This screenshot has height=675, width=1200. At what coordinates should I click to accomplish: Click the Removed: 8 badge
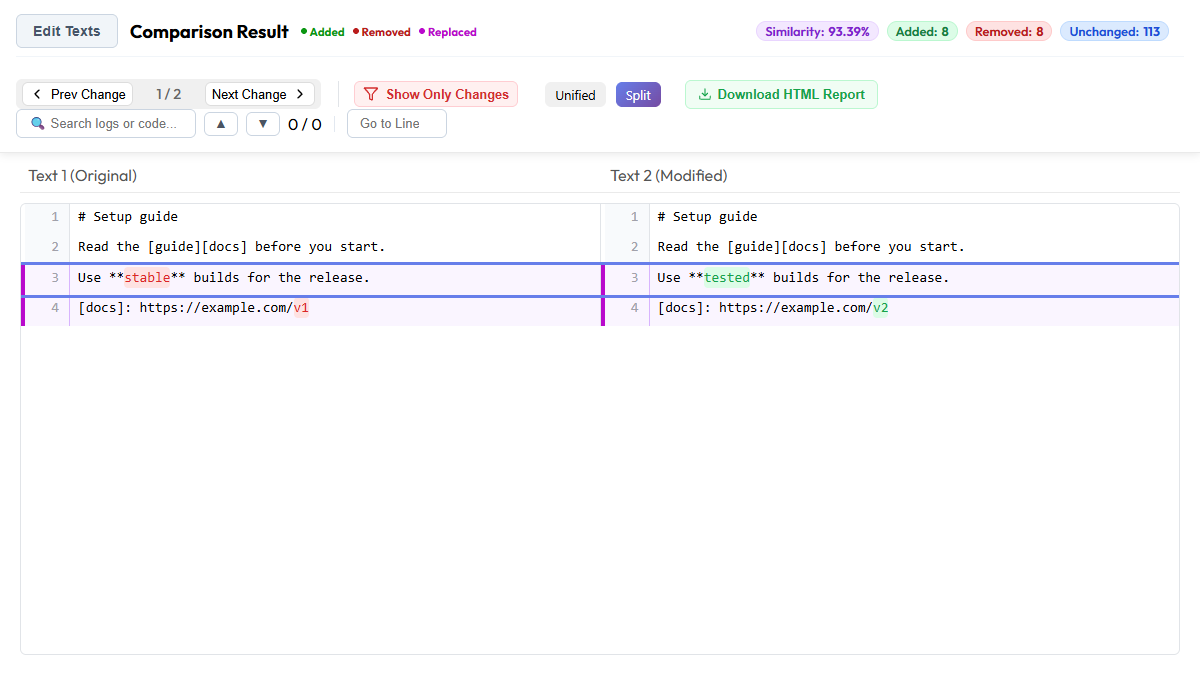(1009, 31)
